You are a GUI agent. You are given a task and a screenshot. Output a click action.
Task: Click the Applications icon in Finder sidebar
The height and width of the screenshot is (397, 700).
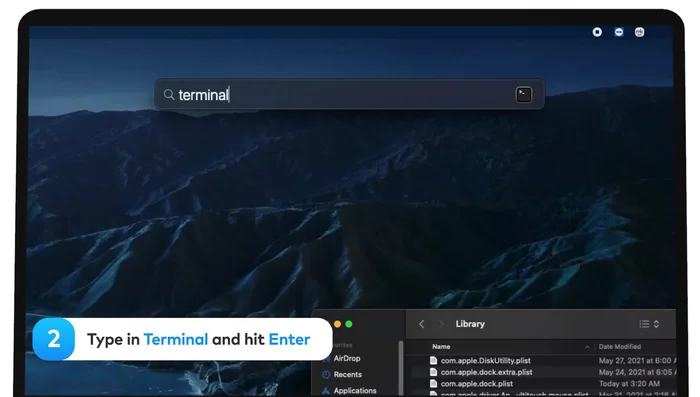click(326, 391)
